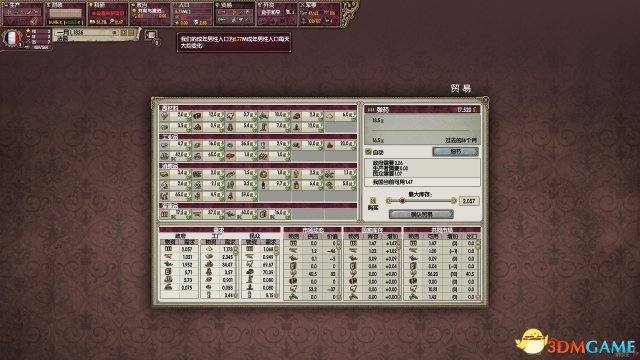The width and height of the screenshot is (640, 360).
Task: Open the 人口 (Population) tab
Action: pyautogui.click(x=193, y=13)
